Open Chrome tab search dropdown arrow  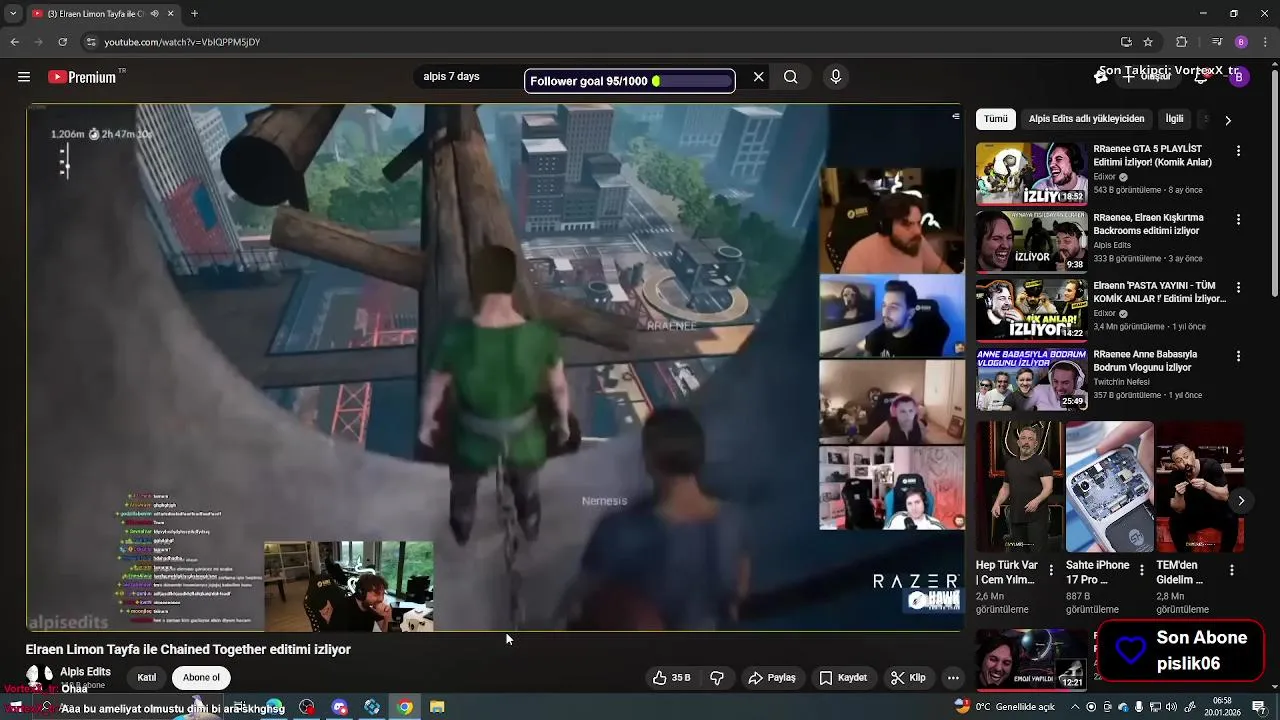(x=14, y=14)
